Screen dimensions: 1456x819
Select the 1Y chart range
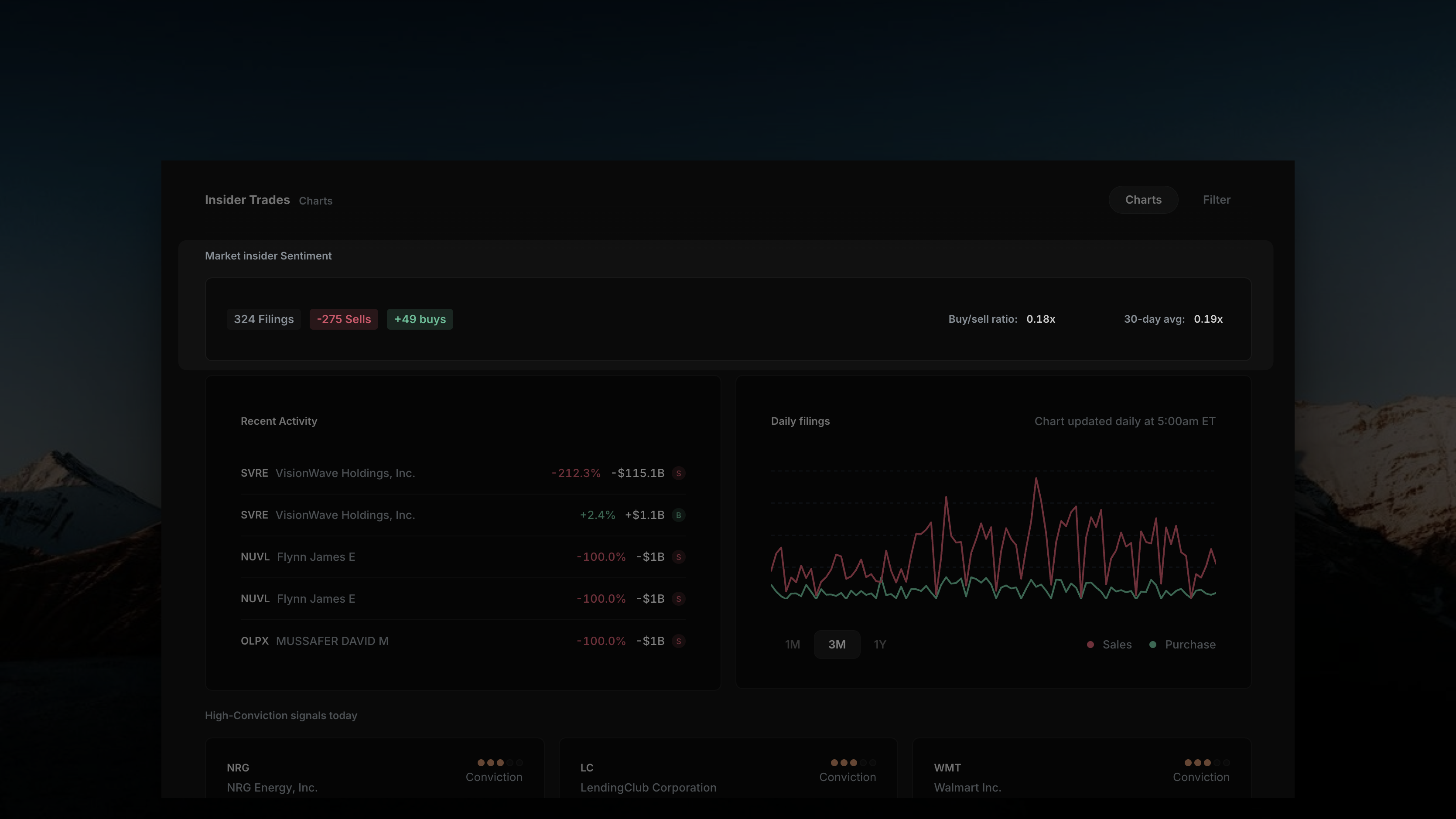(x=880, y=645)
